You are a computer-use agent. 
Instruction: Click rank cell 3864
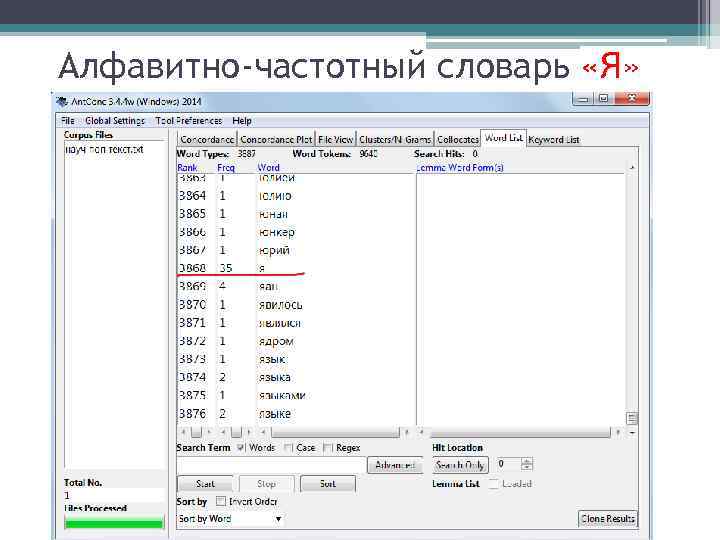(x=192, y=196)
